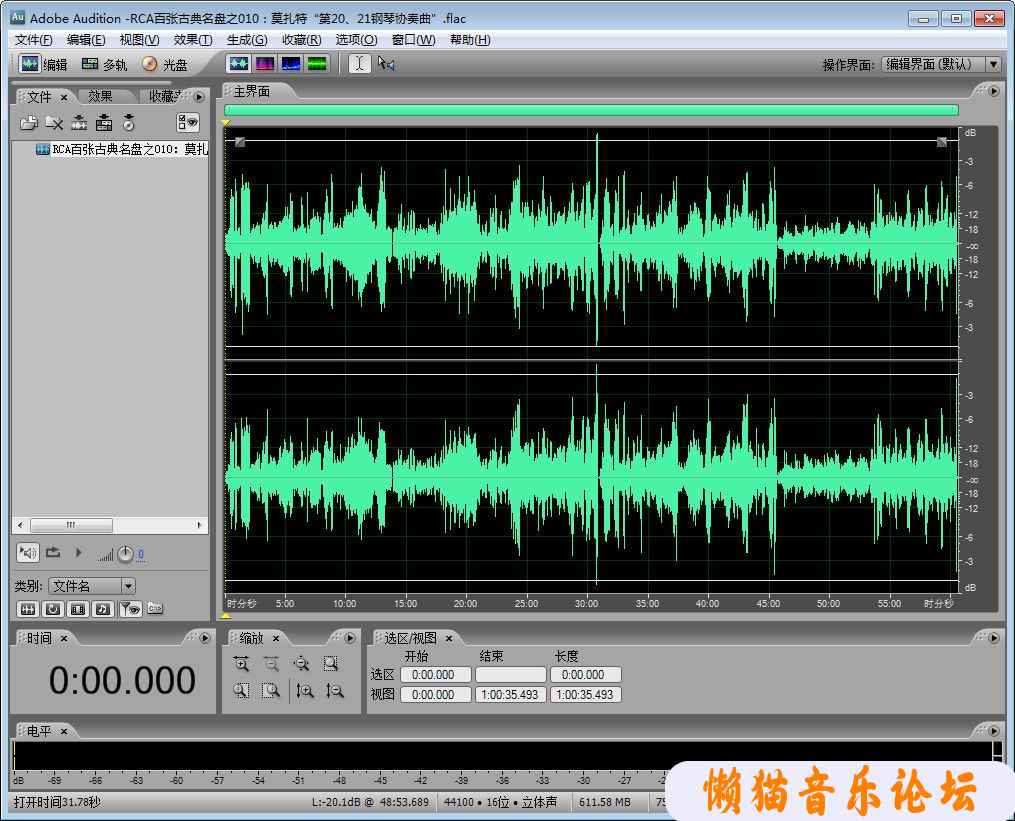Switch to Multitrack (多轨) view
1015x821 pixels.
tap(104, 64)
